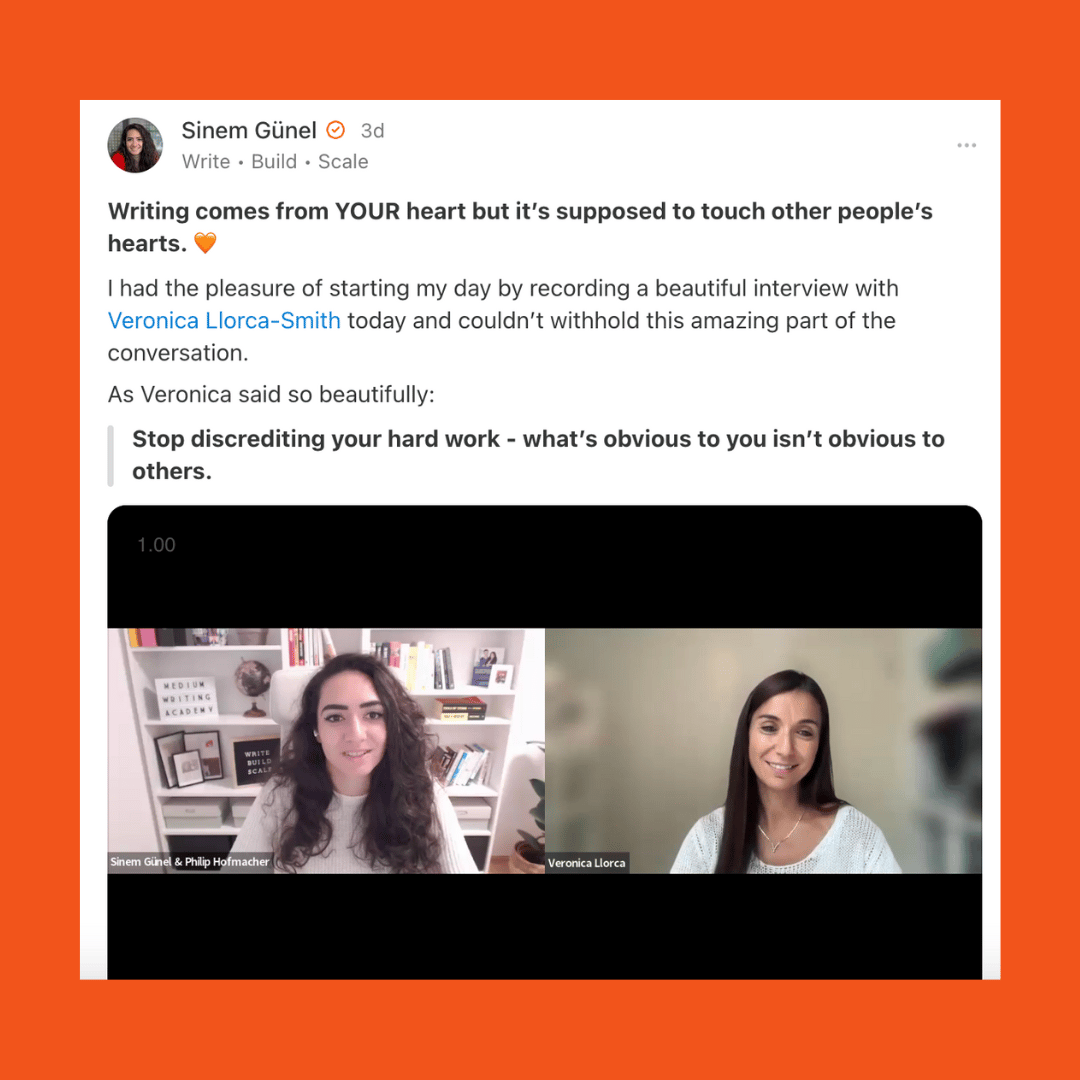Image resolution: width=1080 pixels, height=1080 pixels.
Task: Click the orange verified badge beside Sinem Günel
Action: [335, 129]
